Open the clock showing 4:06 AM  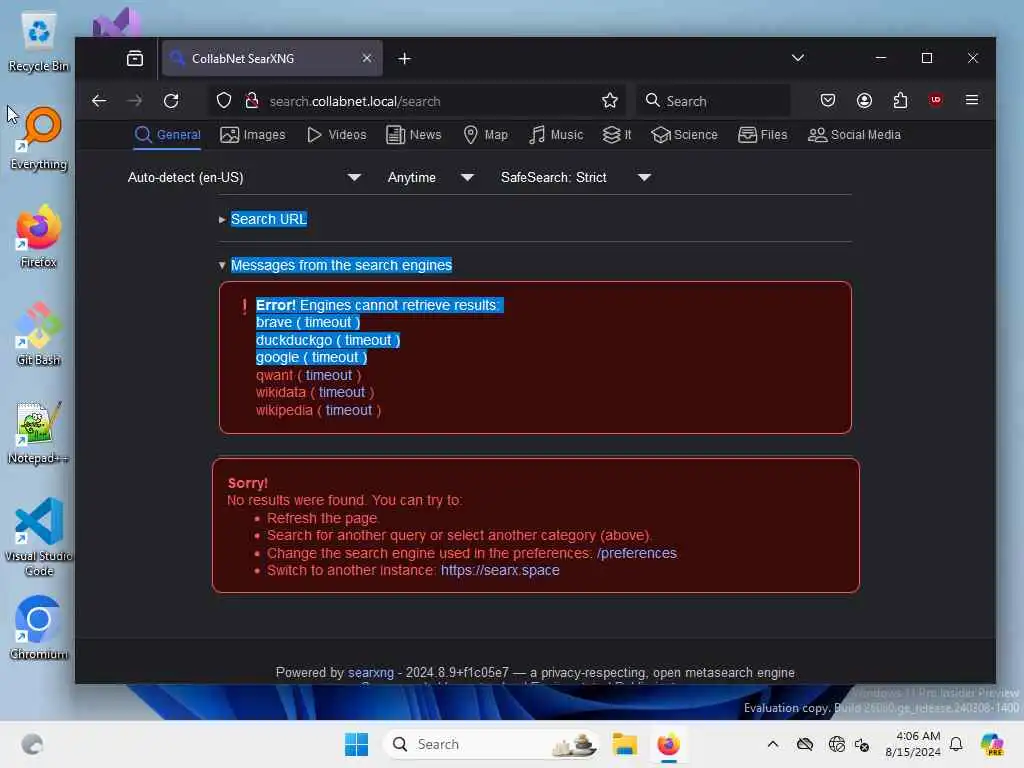click(913, 744)
